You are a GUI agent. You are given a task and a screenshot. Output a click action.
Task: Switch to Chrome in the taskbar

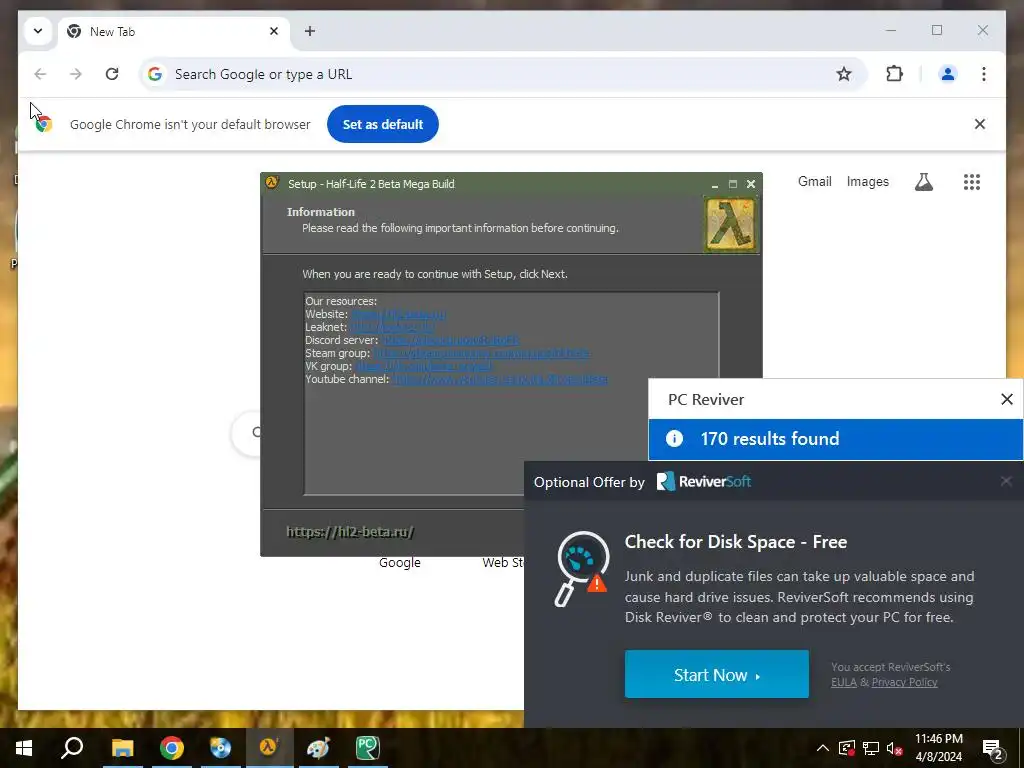coord(171,748)
